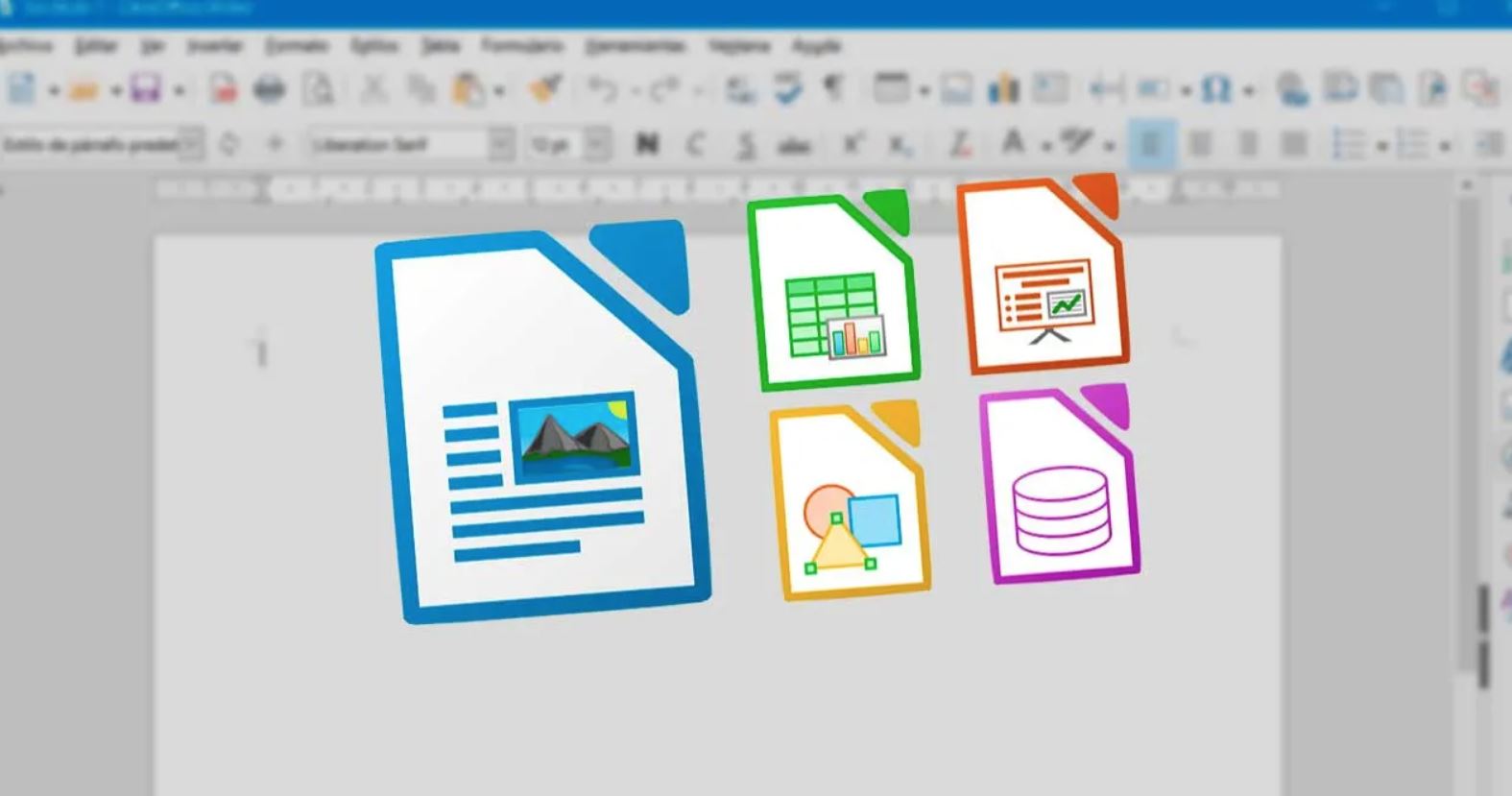Open the Tabla menu
The image size is (1512, 796).
tap(440, 45)
